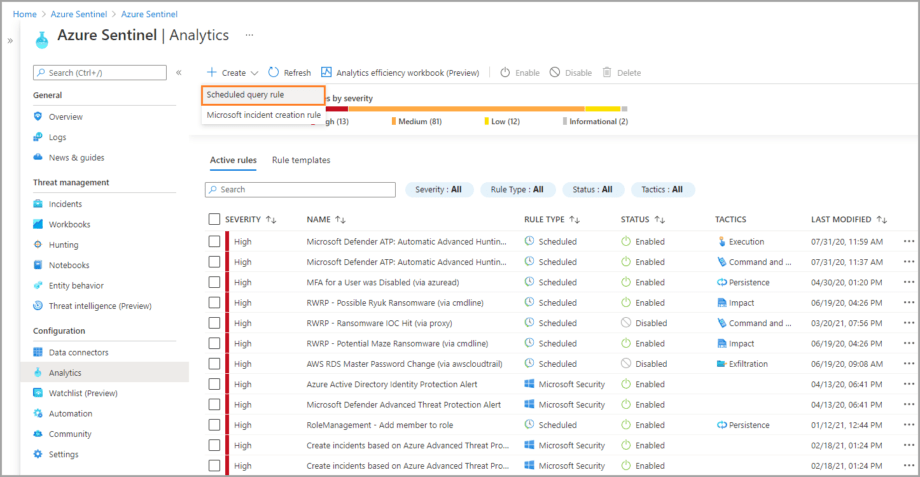The width and height of the screenshot is (920, 477).
Task: Click the Azure Sentinel flask icon in header
Action: pos(42,39)
